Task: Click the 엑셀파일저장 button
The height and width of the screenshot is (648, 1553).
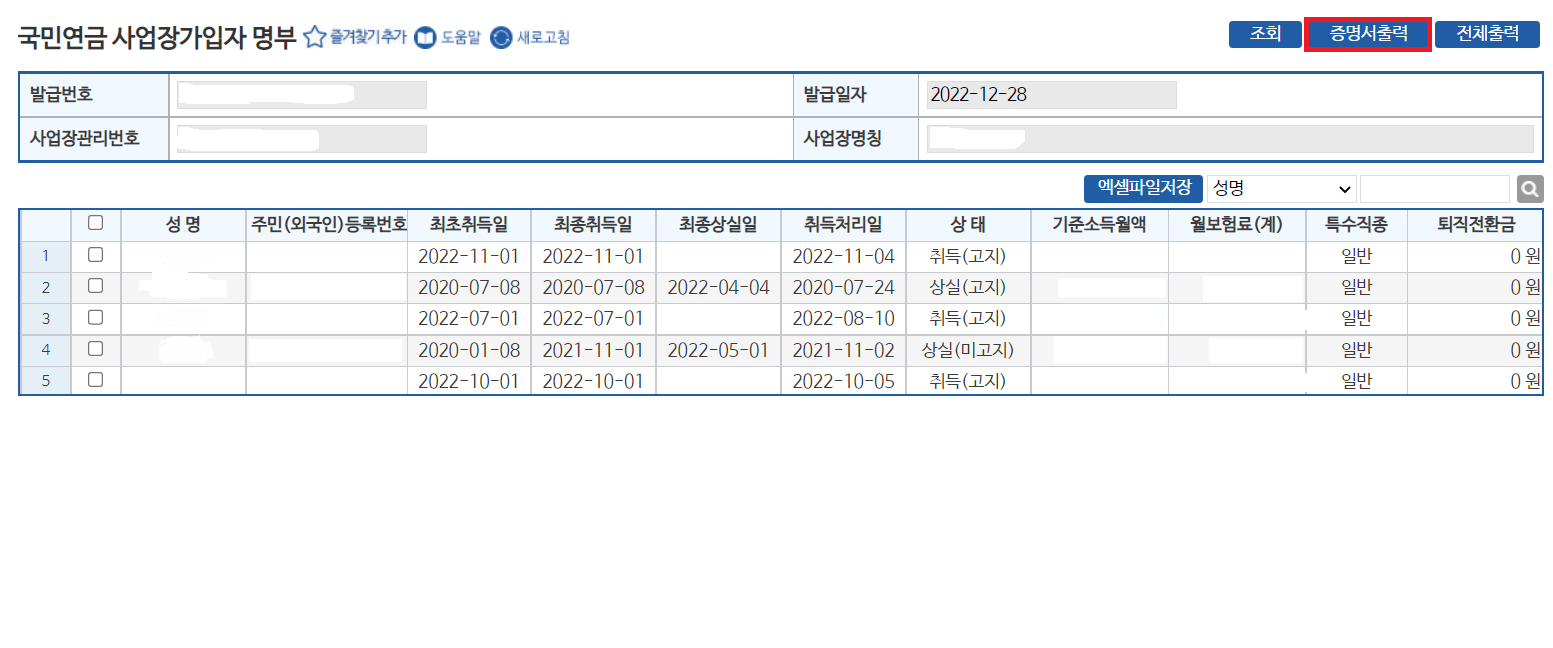Action: pos(1144,188)
